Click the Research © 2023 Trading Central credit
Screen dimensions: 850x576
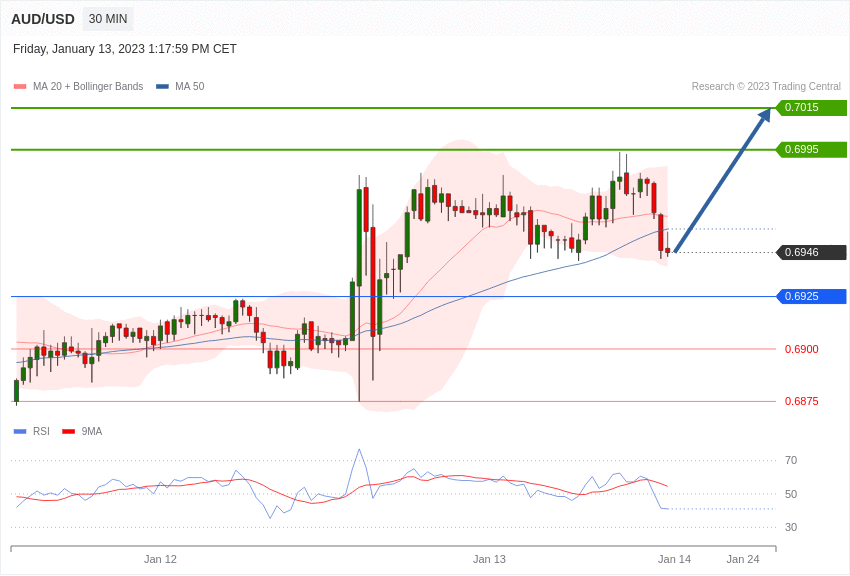pyautogui.click(x=766, y=86)
